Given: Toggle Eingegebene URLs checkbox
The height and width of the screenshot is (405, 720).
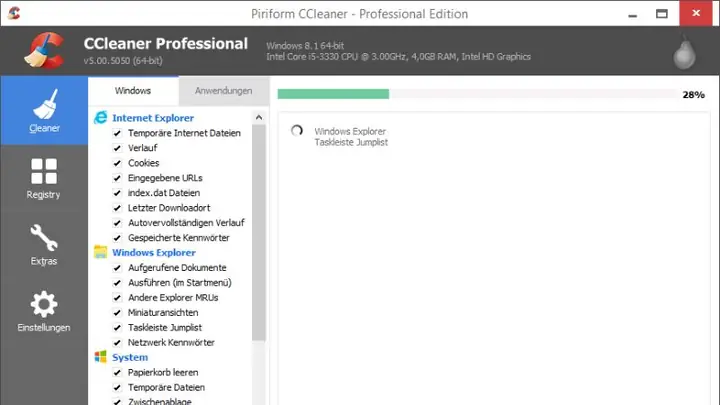Looking at the screenshot, I should coord(117,178).
